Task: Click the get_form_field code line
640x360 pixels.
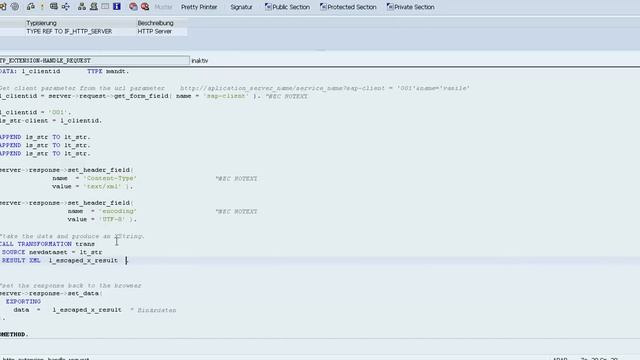Action: (x=153, y=96)
